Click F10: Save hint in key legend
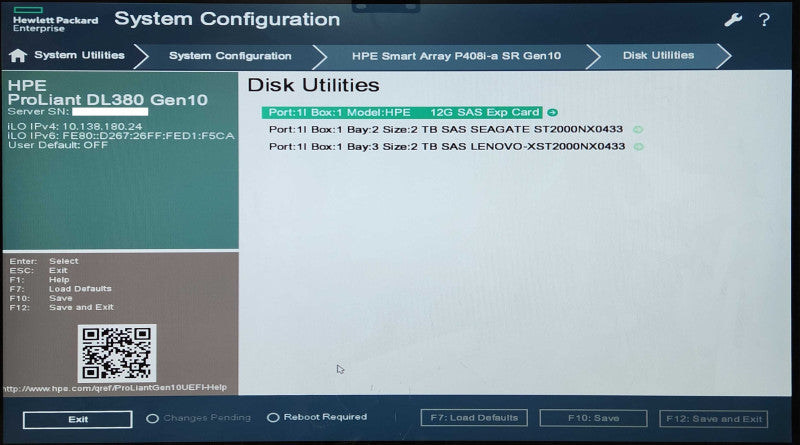The height and width of the screenshot is (445, 800). tap(41, 298)
